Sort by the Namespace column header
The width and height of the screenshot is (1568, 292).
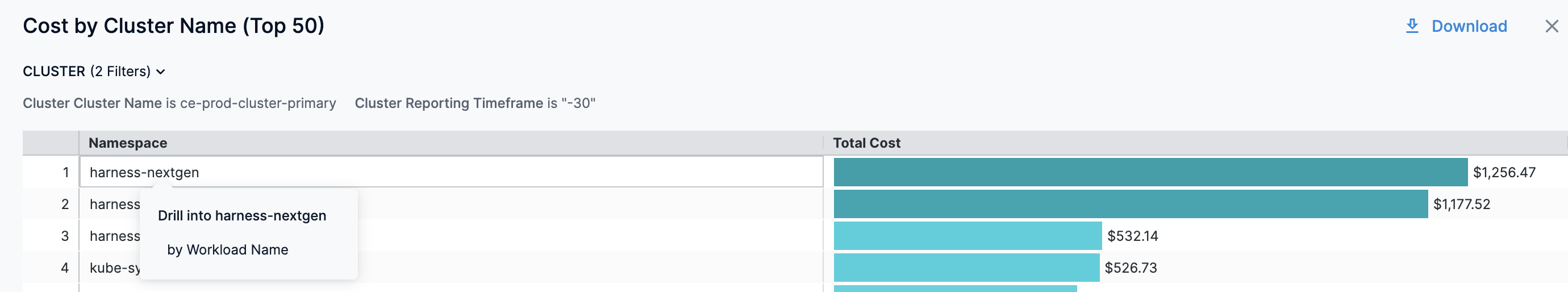pos(128,143)
